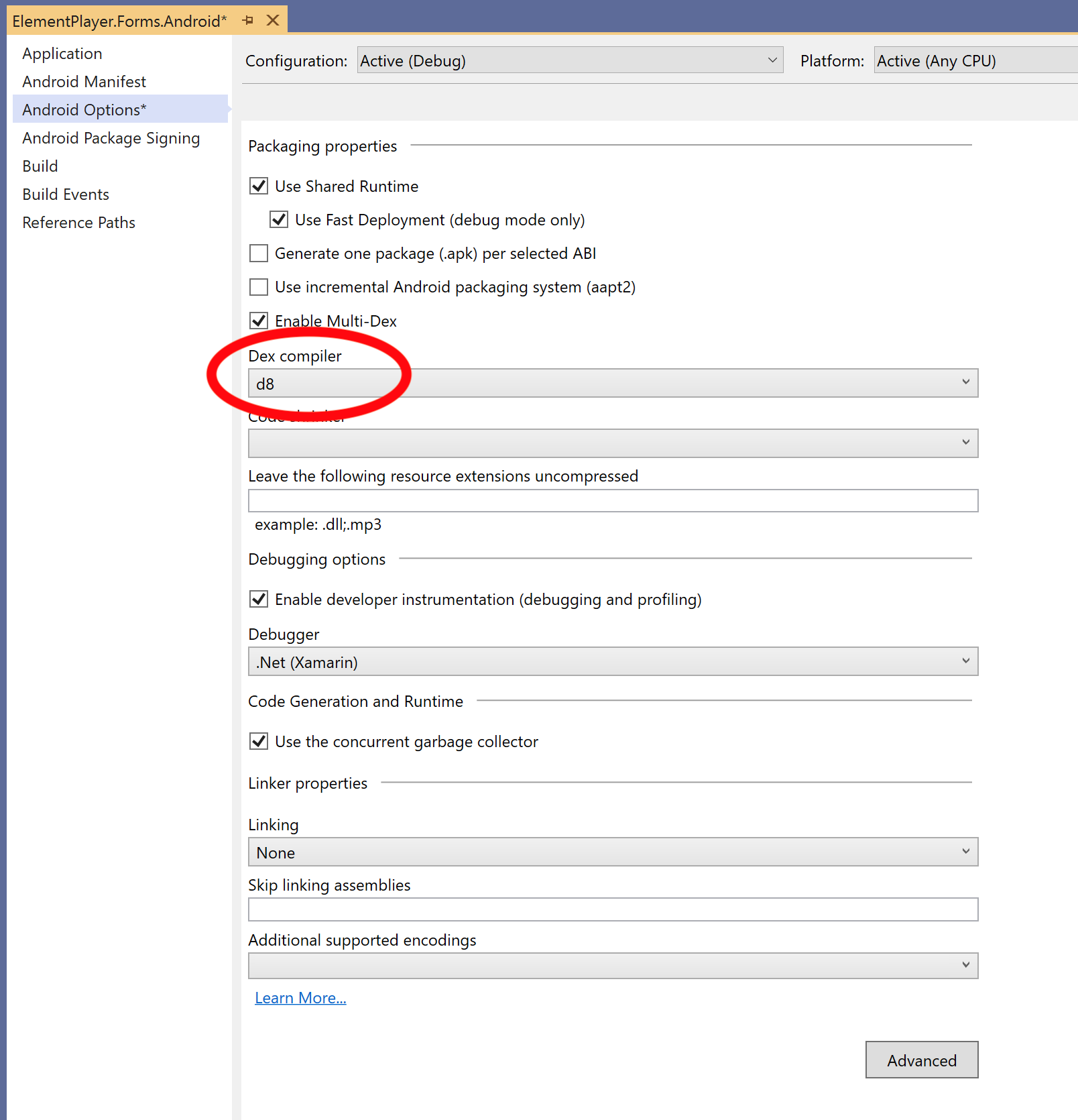1078x1120 pixels.
Task: Expand the Linking dropdown
Action: point(966,852)
